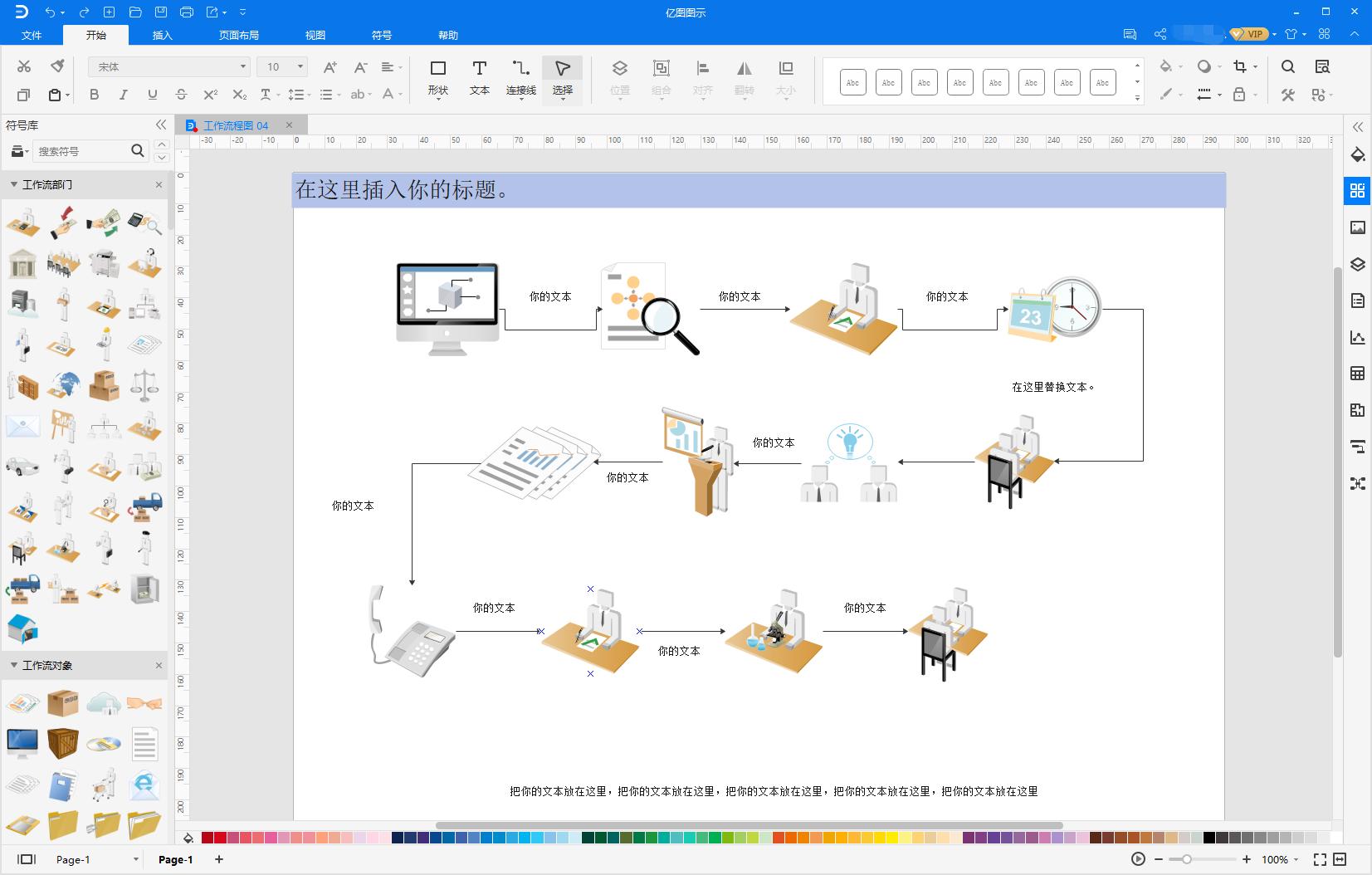
Task: Click the presentation play button in status bar
Action: tap(1138, 859)
